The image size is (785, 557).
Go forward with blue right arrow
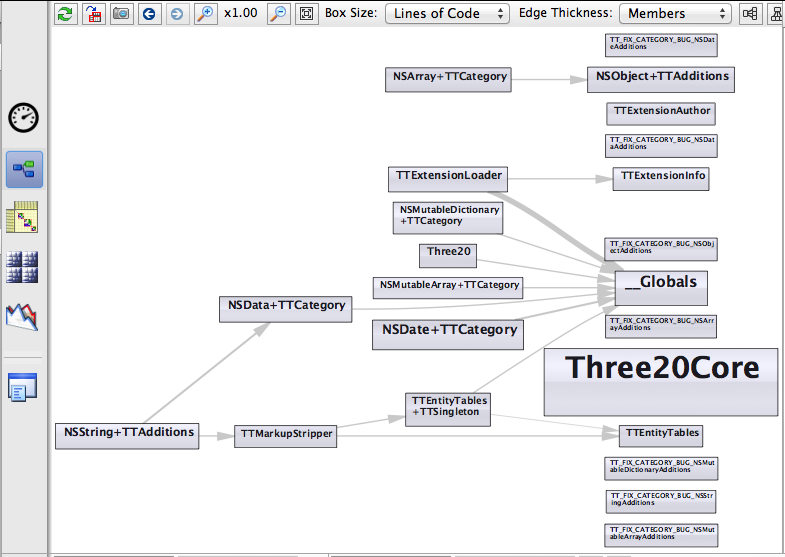(177, 14)
